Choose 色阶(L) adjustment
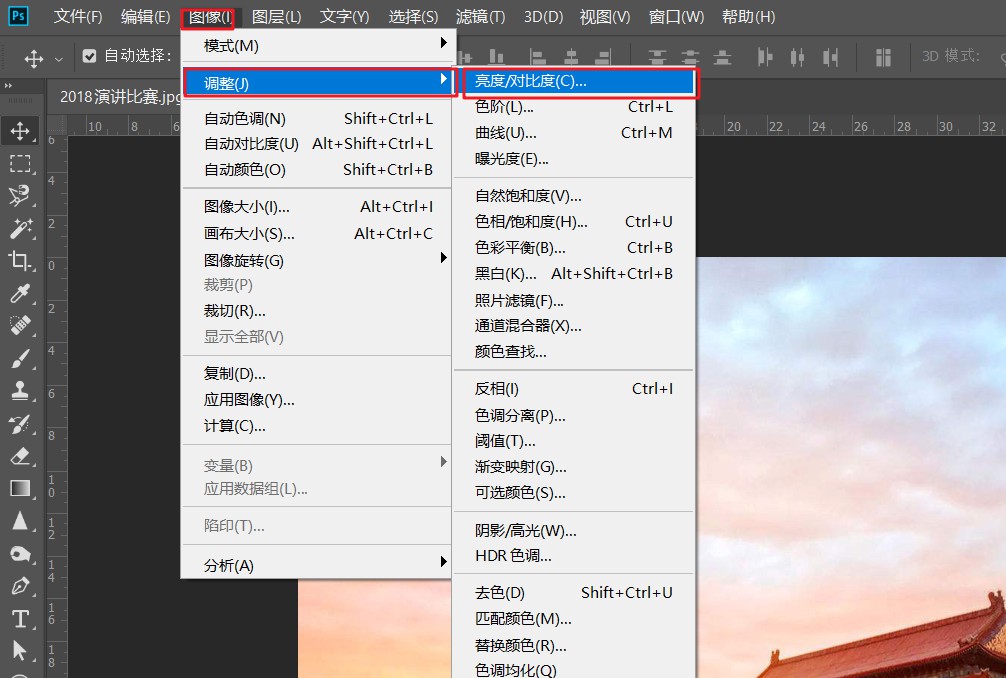1006x678 pixels. tap(574, 107)
